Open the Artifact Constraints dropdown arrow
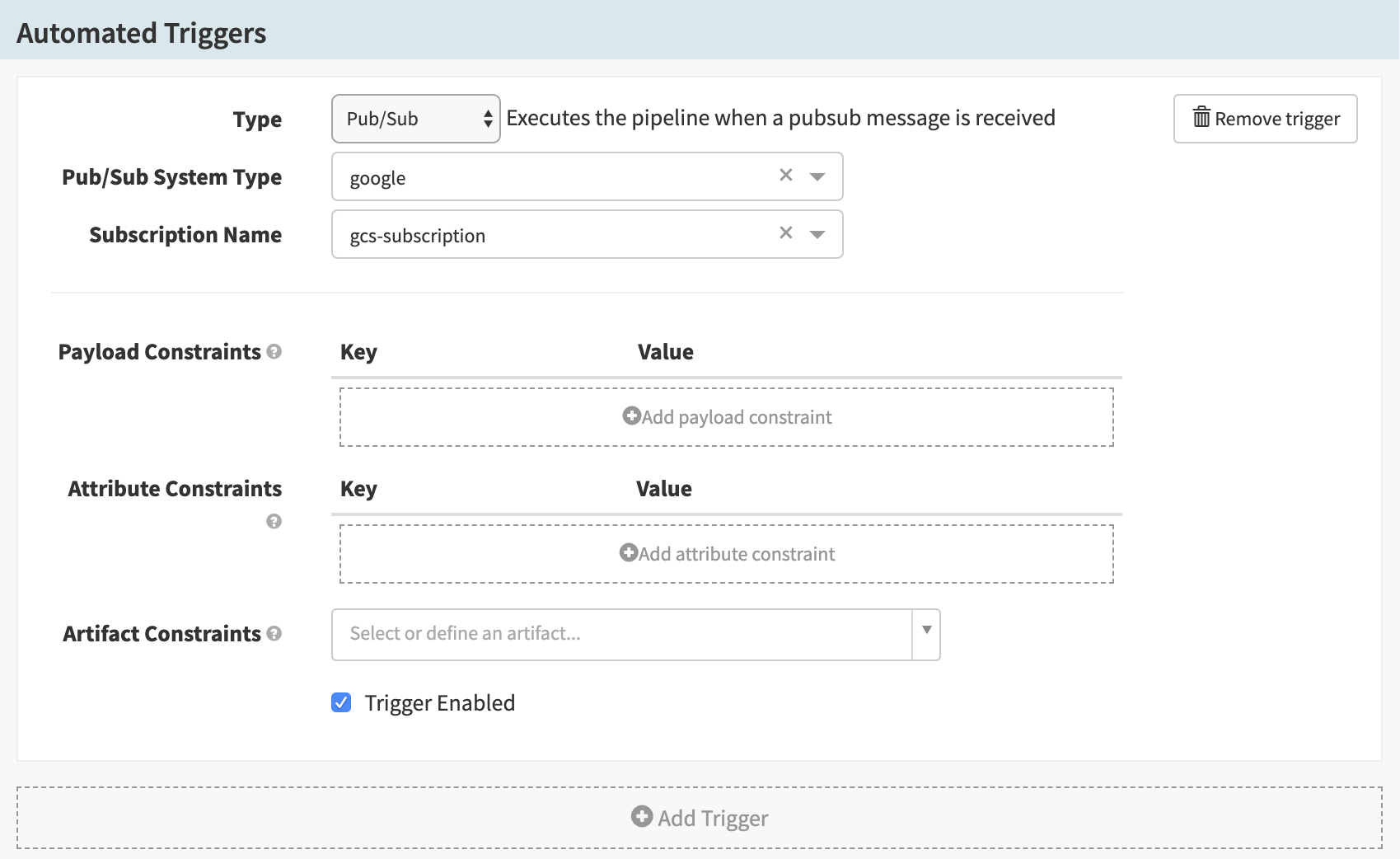Viewport: 1400px width, 859px height. [x=926, y=631]
